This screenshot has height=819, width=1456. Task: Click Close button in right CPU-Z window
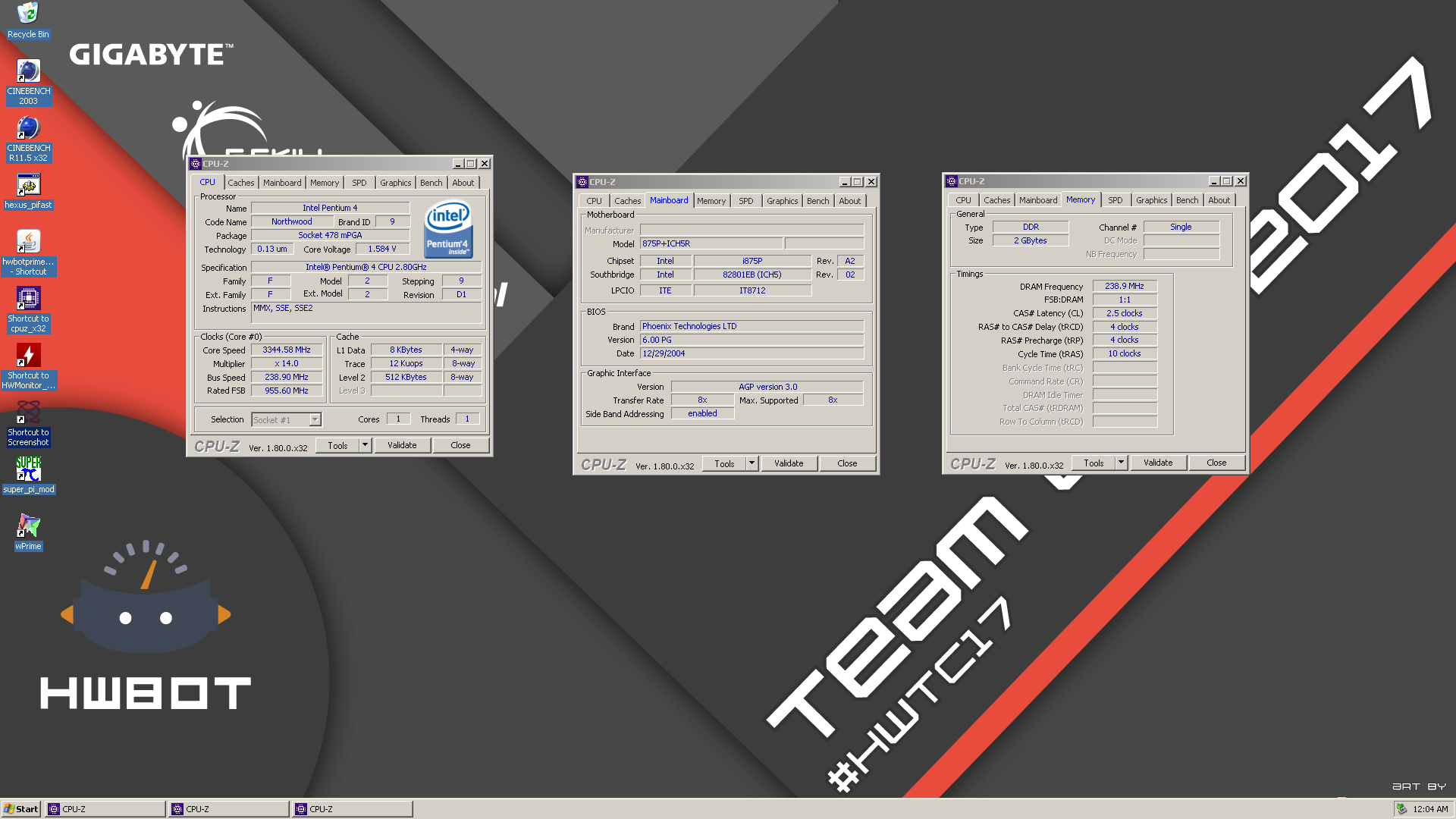click(1216, 463)
